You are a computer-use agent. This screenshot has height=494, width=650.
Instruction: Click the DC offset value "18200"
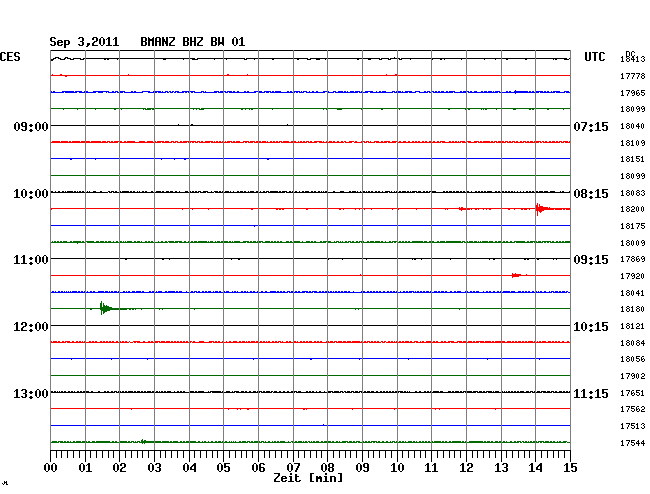point(633,209)
